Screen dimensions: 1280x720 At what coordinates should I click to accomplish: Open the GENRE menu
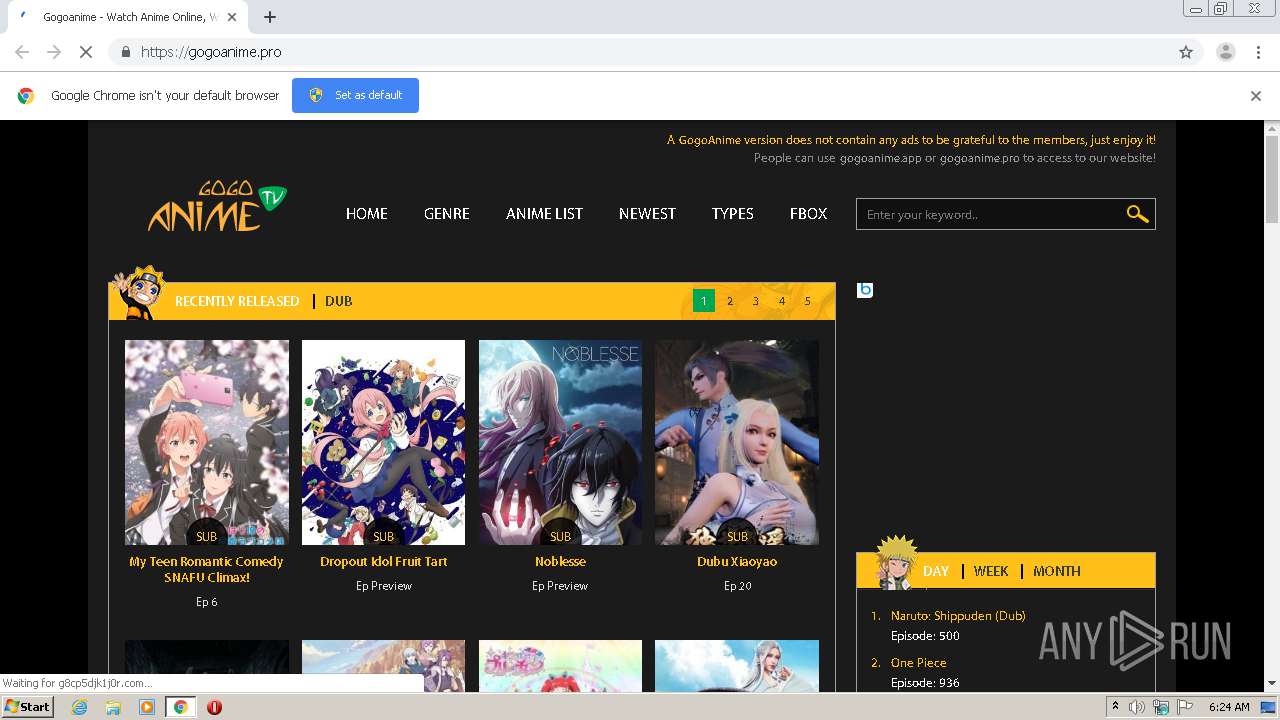coord(446,214)
